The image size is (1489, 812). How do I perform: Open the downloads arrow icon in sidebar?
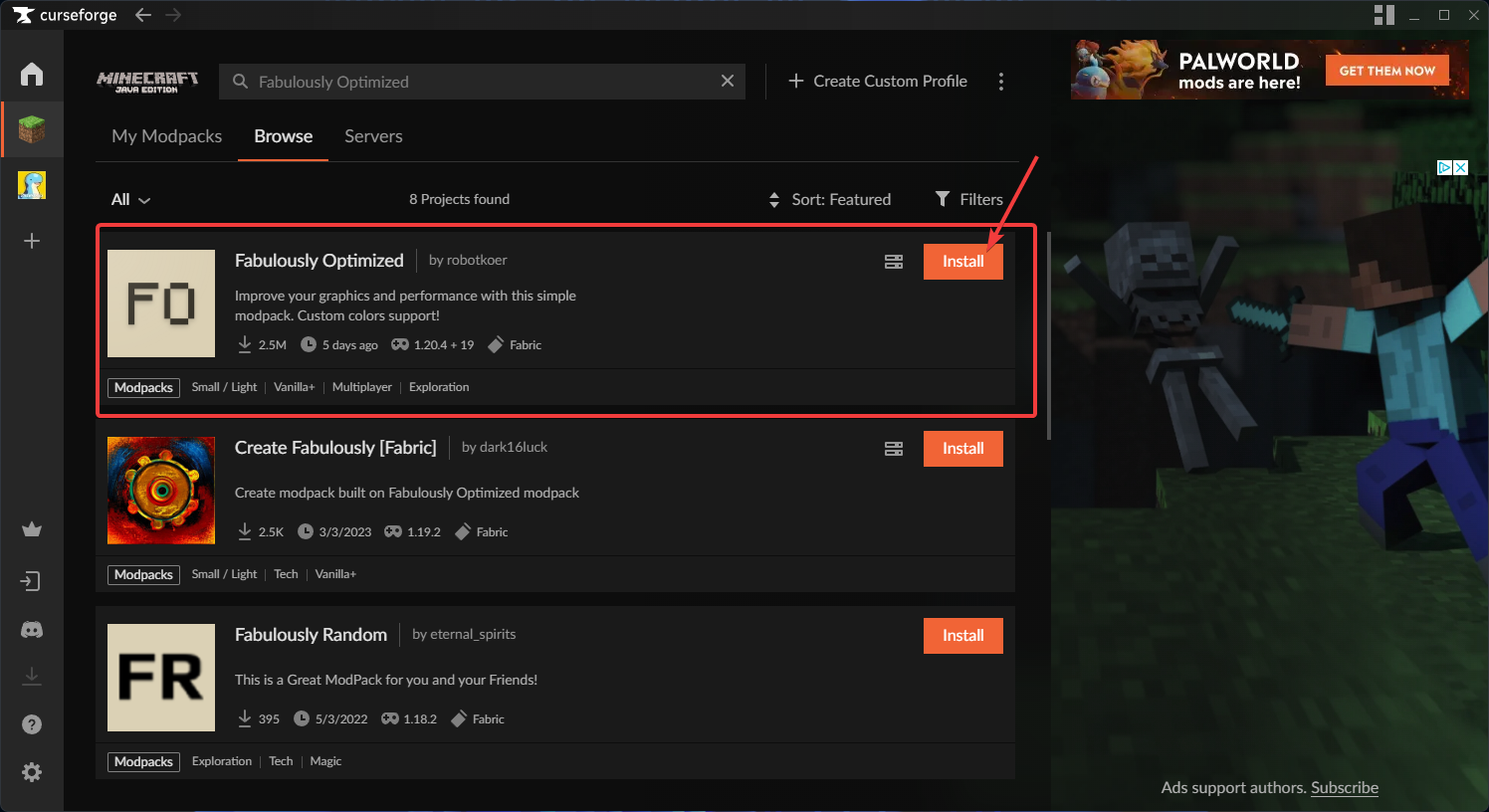[32, 676]
